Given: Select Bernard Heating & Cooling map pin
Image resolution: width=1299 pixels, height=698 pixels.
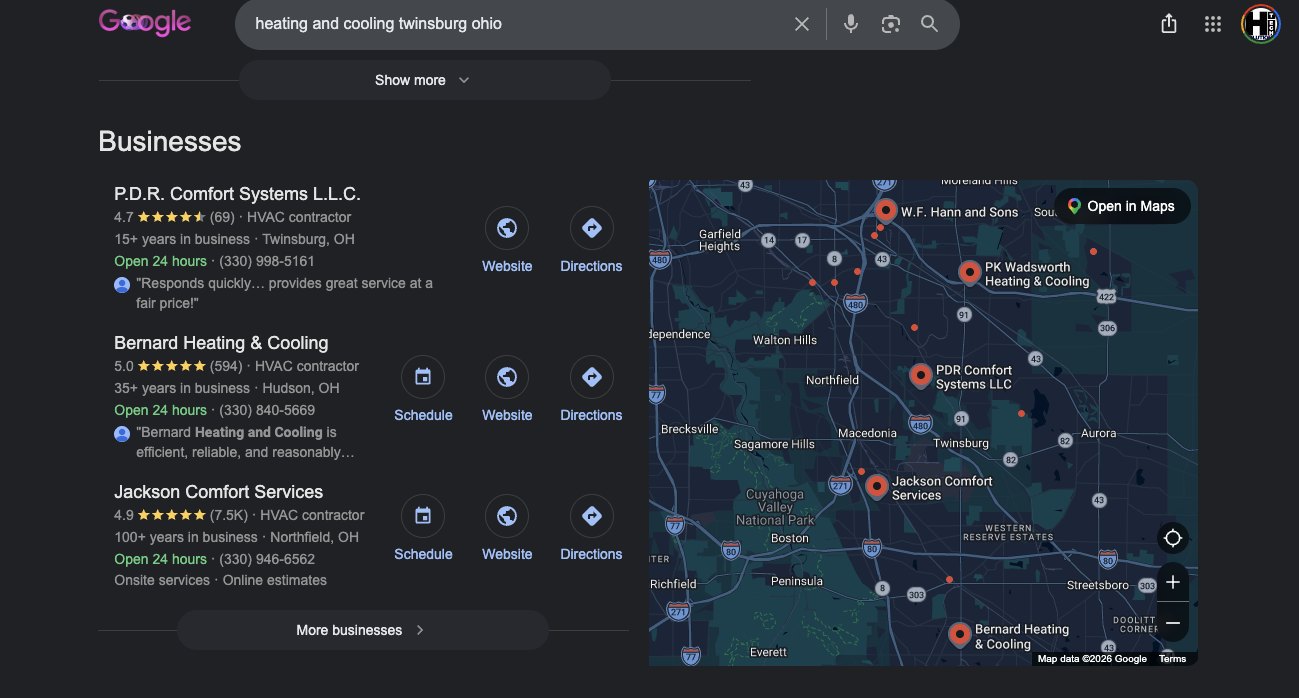Looking at the screenshot, I should [960, 634].
